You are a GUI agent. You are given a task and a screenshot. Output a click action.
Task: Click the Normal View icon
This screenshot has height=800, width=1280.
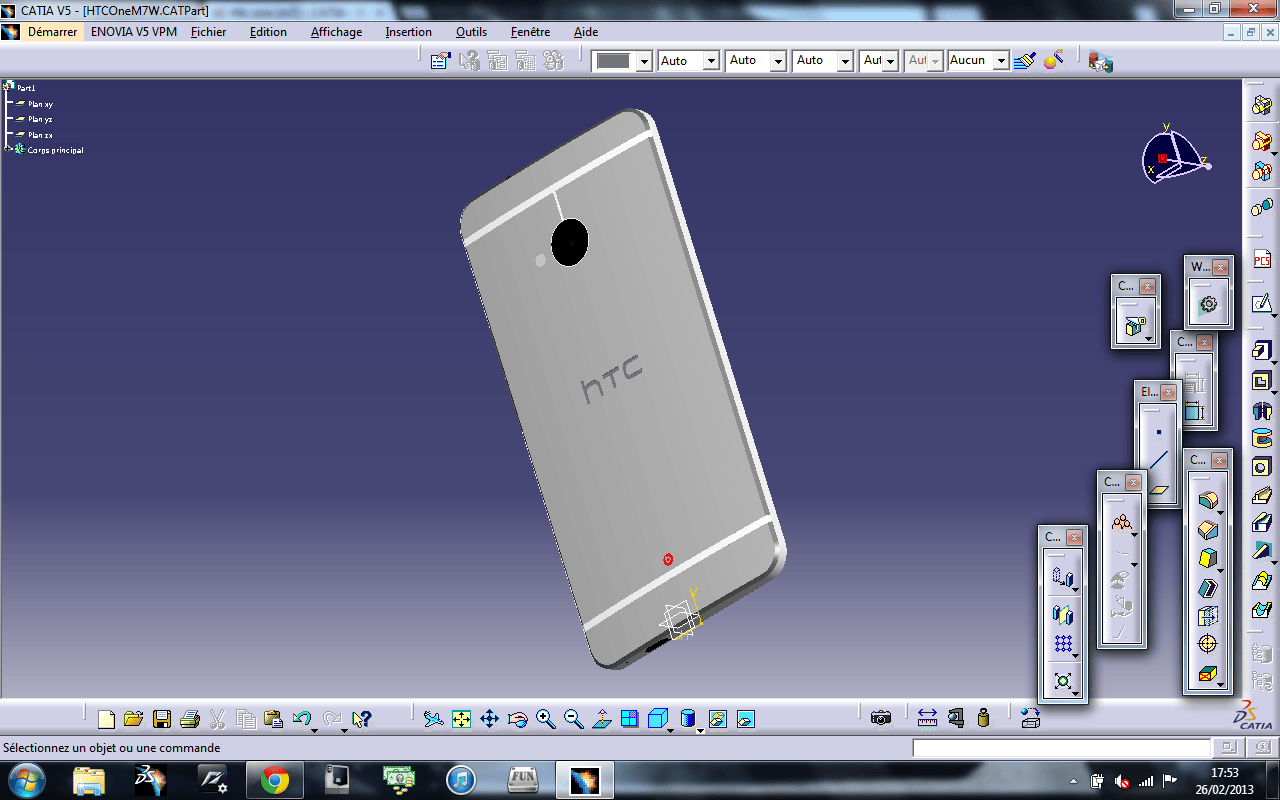pos(601,718)
